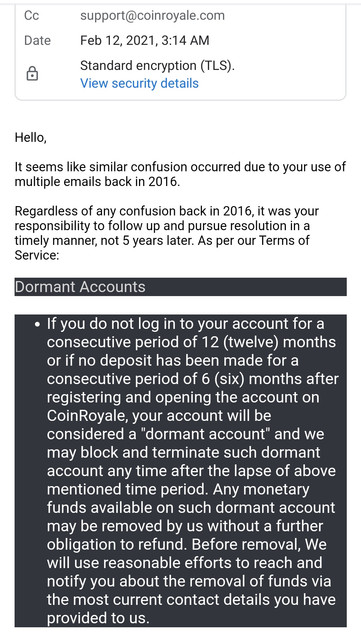Open View security details link

[139, 83]
